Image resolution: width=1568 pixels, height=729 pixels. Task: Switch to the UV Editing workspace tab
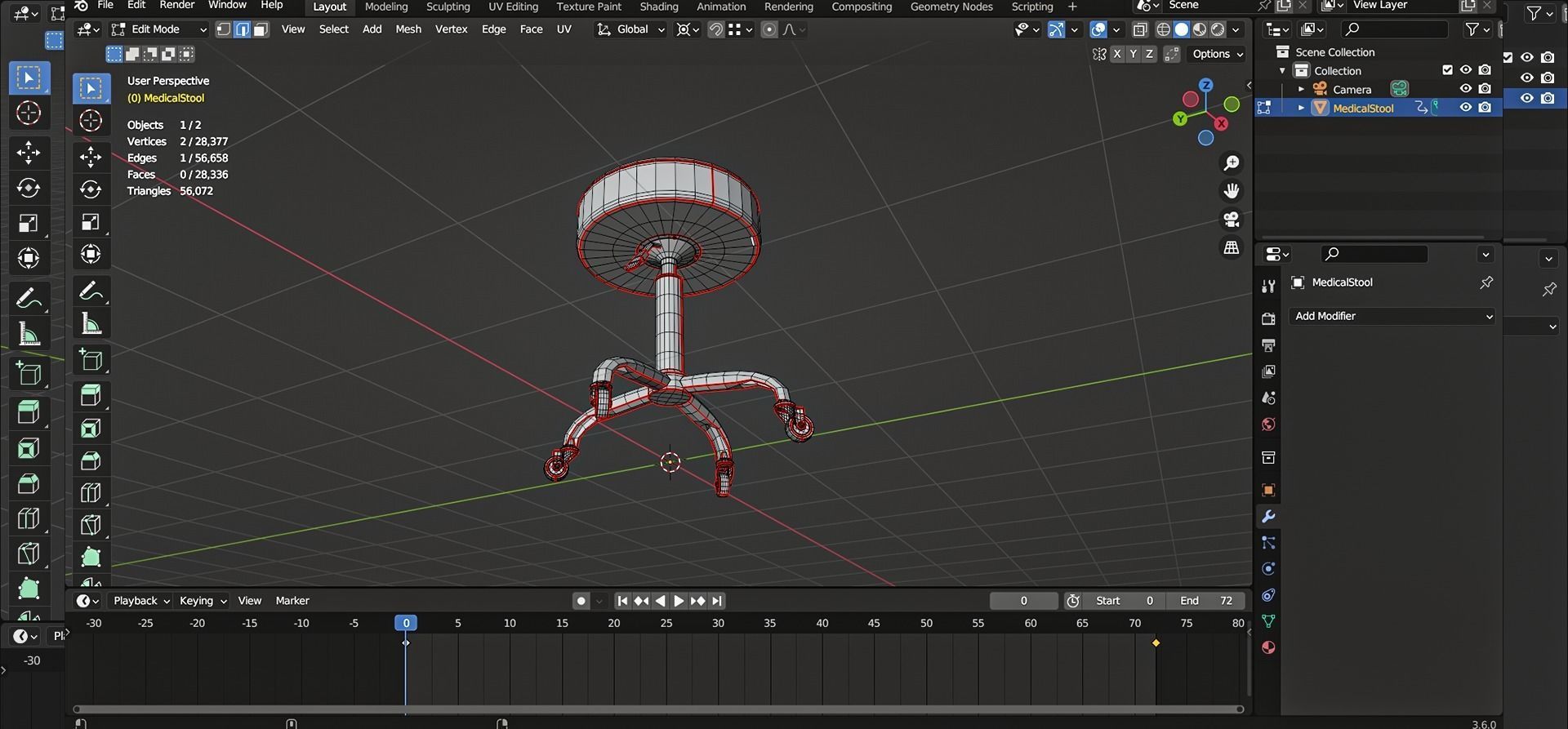[x=513, y=7]
